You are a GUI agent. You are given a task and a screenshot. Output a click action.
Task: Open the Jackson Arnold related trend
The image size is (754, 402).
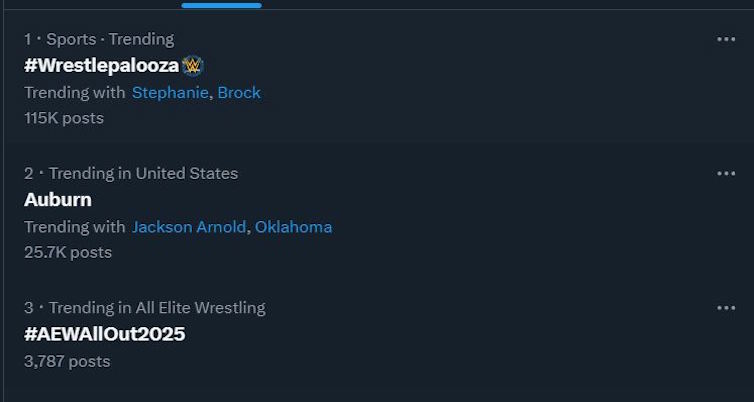[188, 227]
